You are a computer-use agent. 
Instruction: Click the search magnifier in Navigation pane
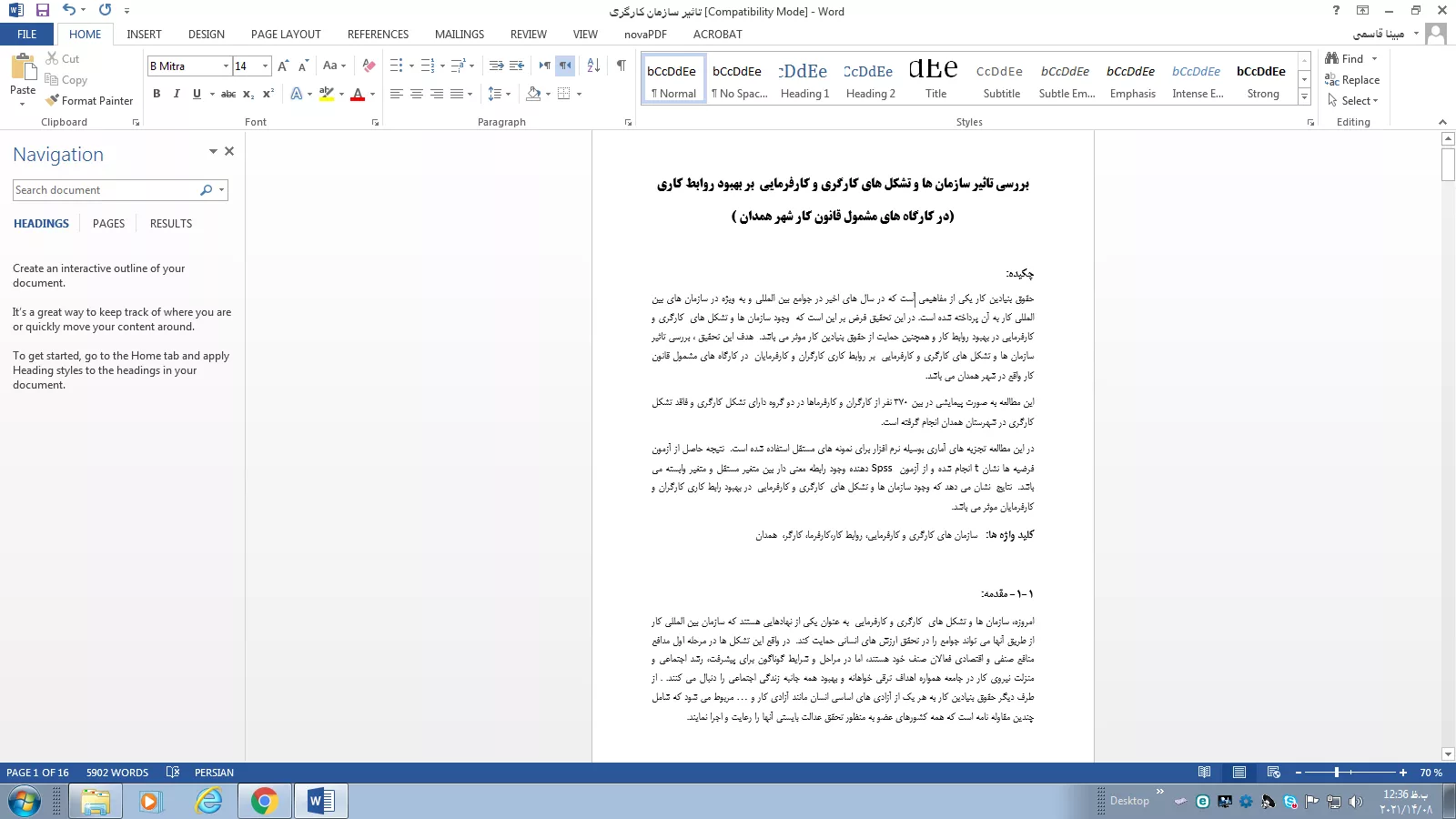coord(206,190)
